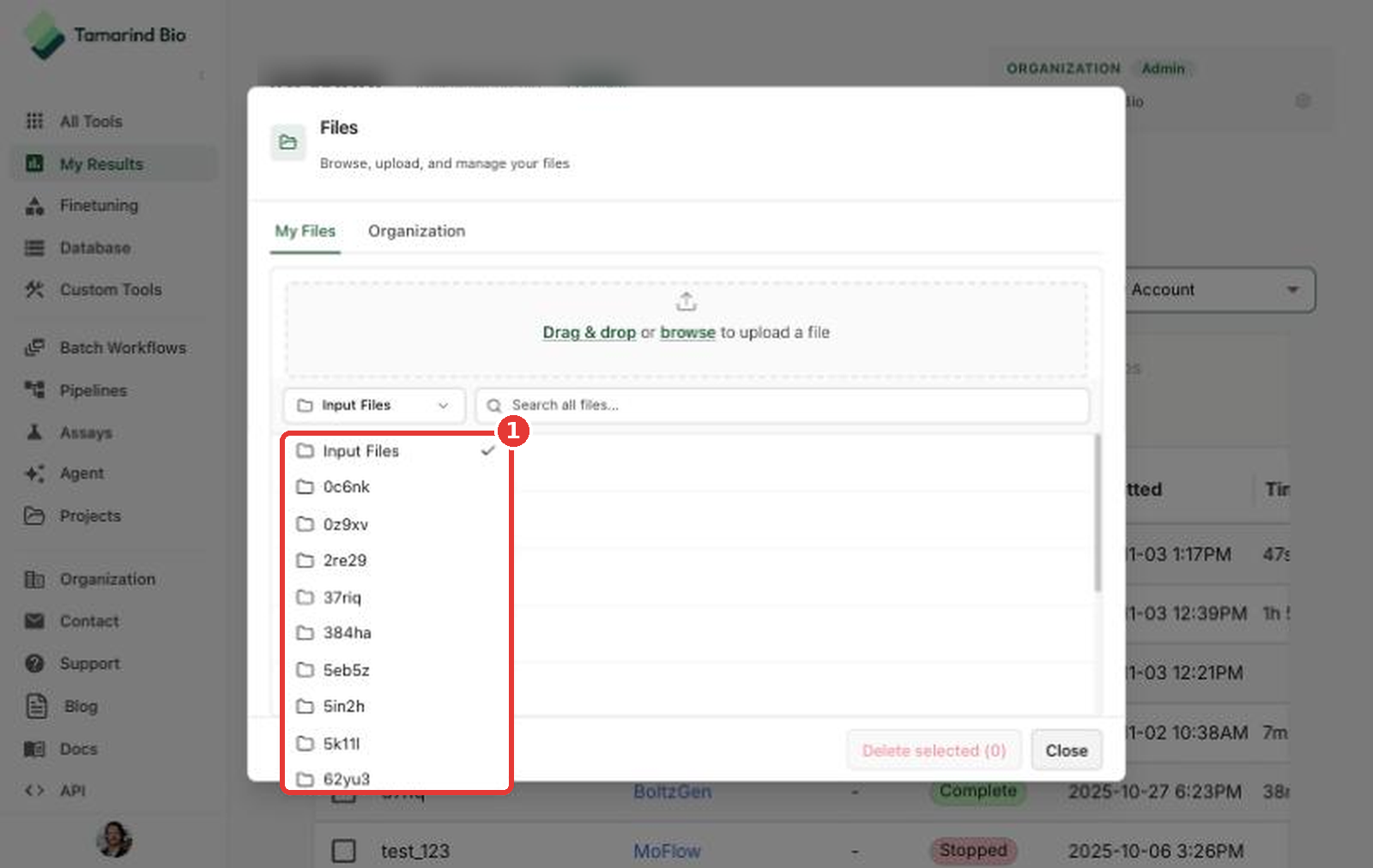
Task: Select the 2re29 folder entry
Action: coord(396,561)
